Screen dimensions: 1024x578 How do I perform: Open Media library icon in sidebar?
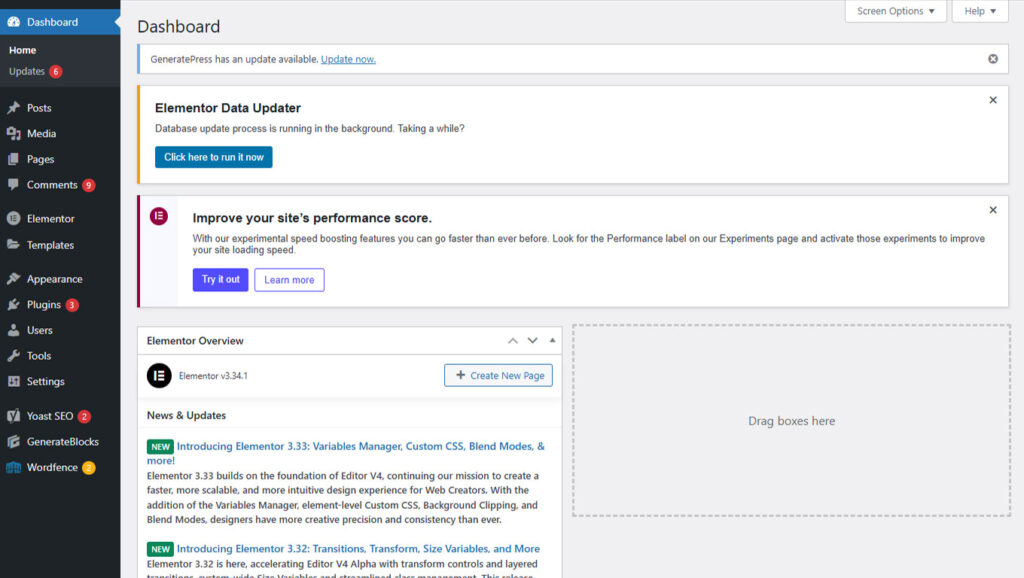point(14,133)
